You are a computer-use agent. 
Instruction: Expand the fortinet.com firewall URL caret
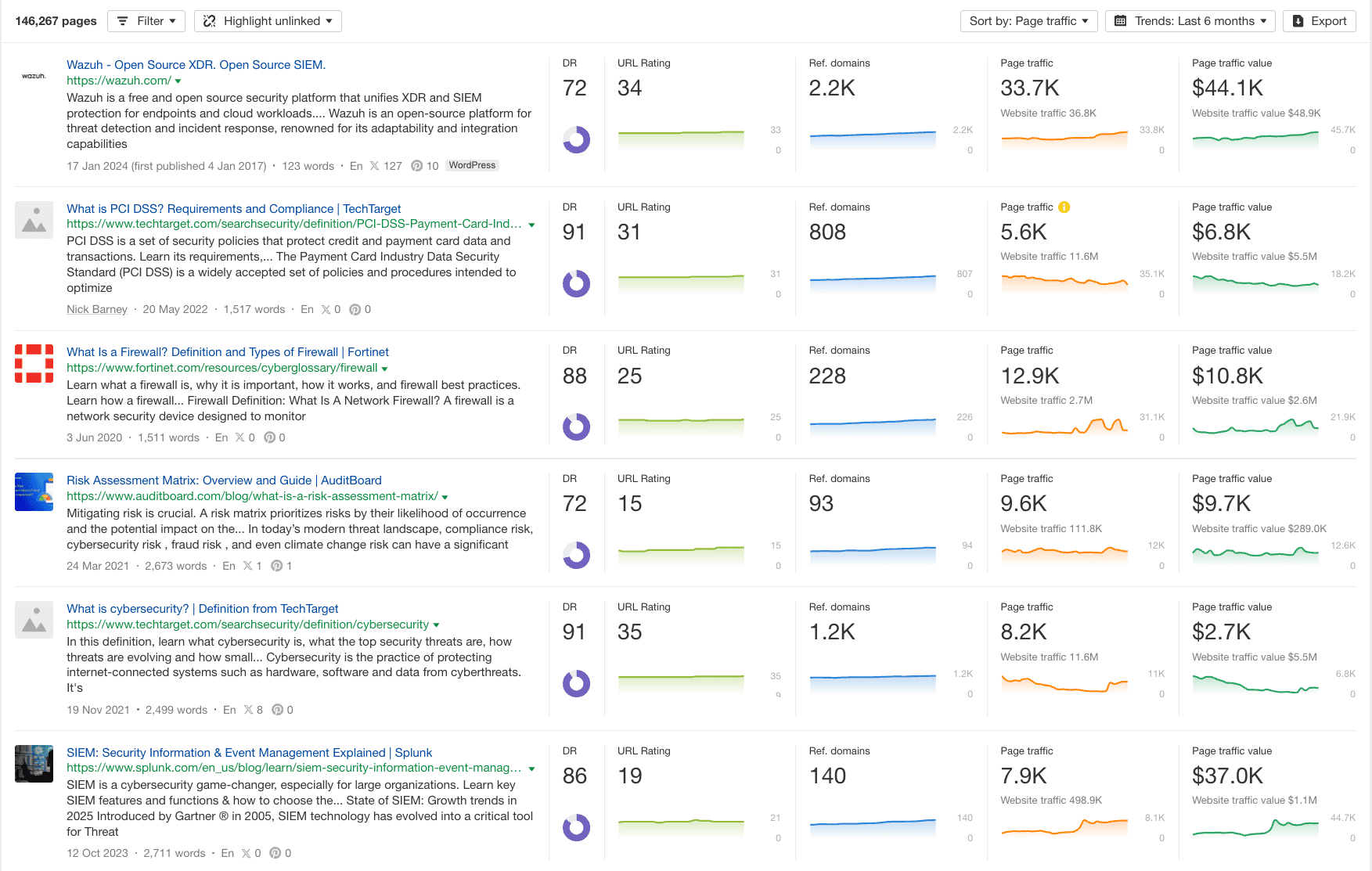click(x=384, y=369)
